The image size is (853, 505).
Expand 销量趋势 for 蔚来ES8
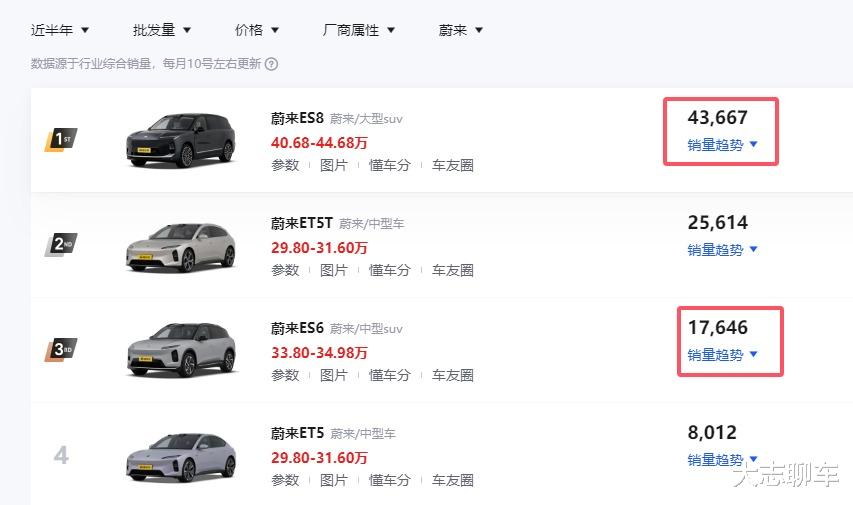723,144
